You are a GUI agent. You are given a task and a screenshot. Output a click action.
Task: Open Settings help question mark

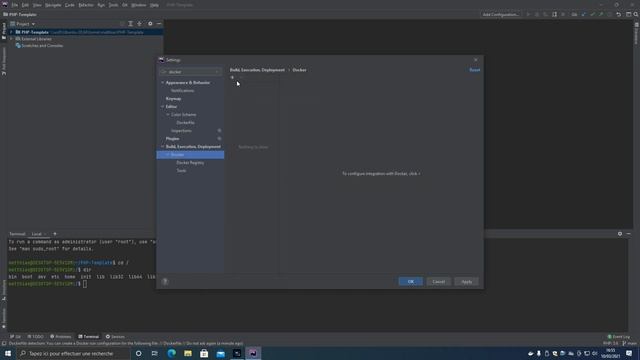pyautogui.click(x=165, y=282)
